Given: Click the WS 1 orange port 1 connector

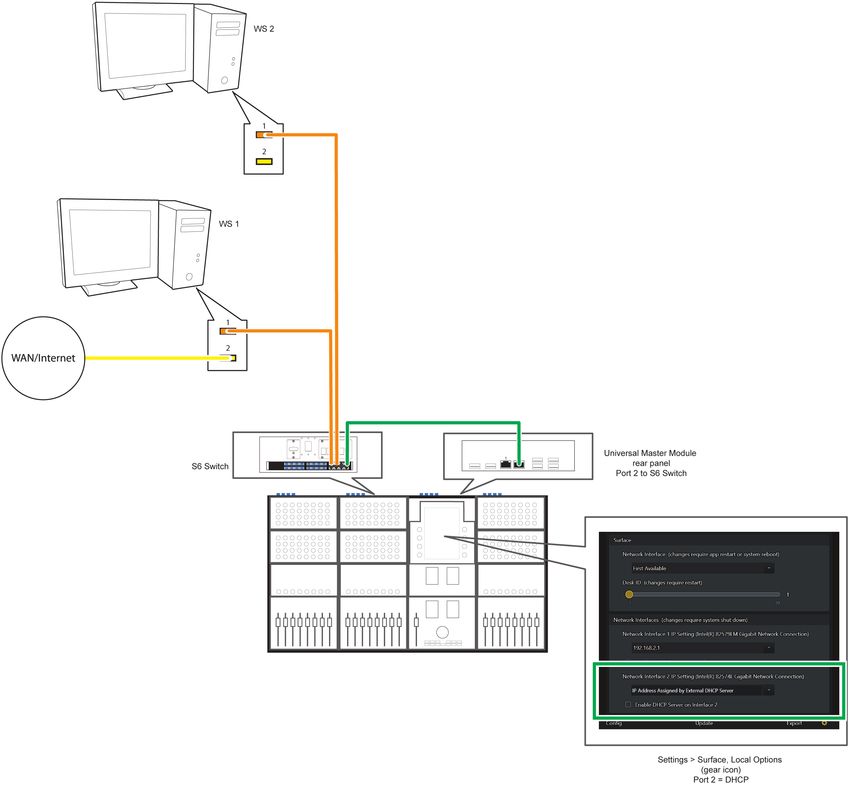Looking at the screenshot, I should [x=228, y=331].
